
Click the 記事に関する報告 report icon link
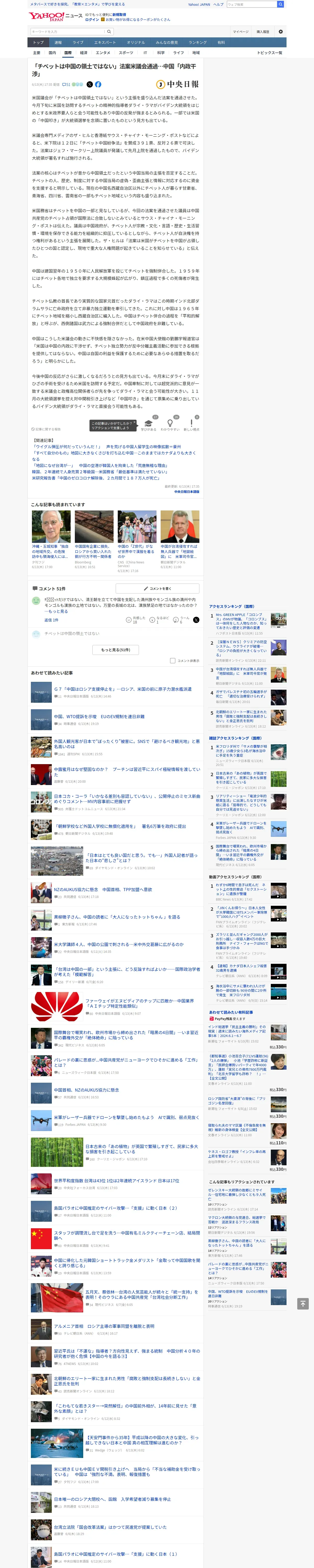point(46,429)
